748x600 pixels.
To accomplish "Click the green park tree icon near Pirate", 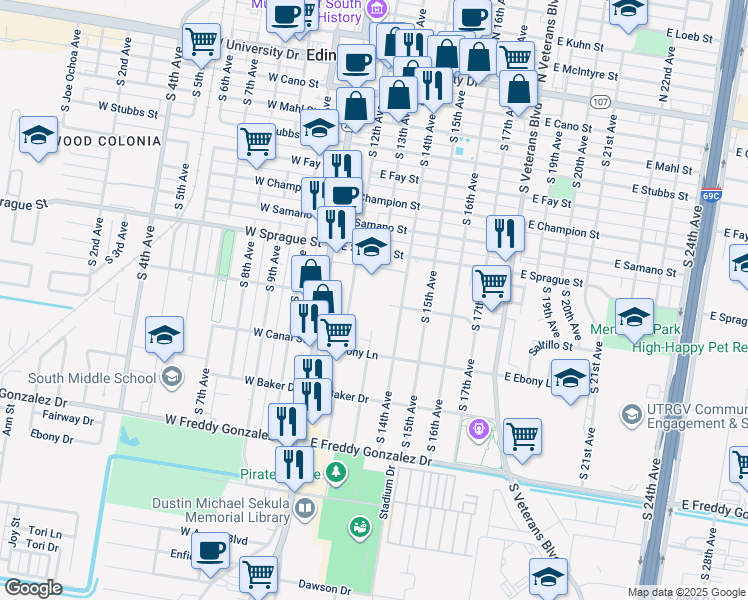I will 337,471.
